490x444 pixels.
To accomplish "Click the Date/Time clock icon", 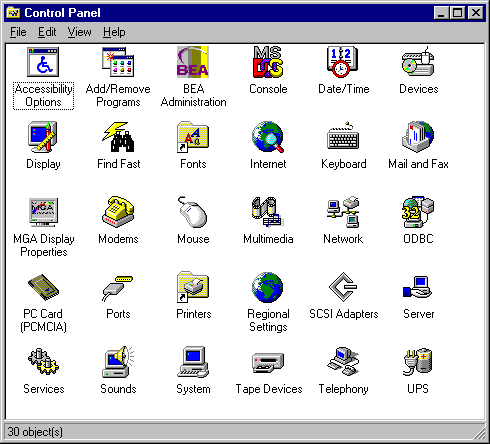I will pos(343,62).
